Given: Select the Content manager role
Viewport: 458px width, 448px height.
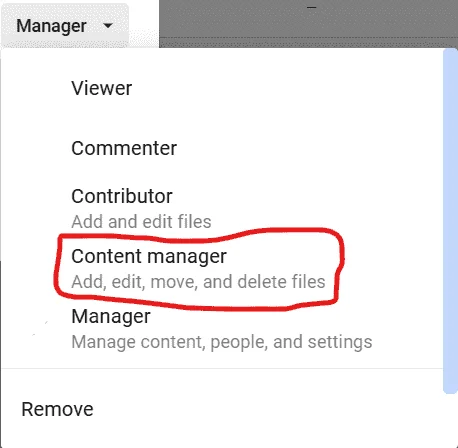Looking at the screenshot, I should tap(222, 268).
